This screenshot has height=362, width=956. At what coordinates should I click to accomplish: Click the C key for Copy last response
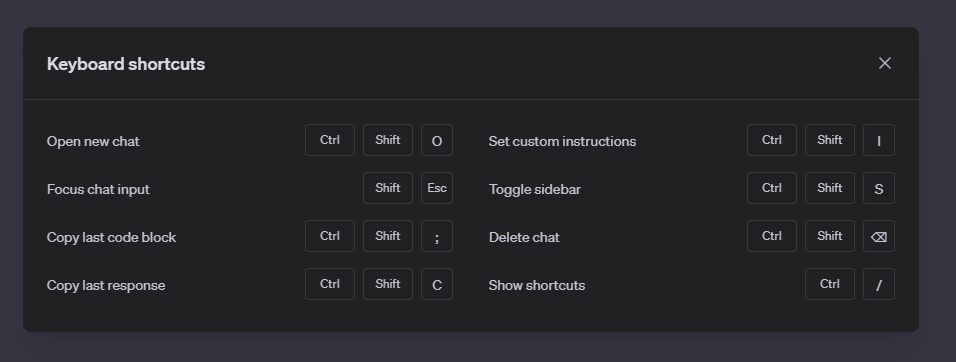(x=437, y=285)
